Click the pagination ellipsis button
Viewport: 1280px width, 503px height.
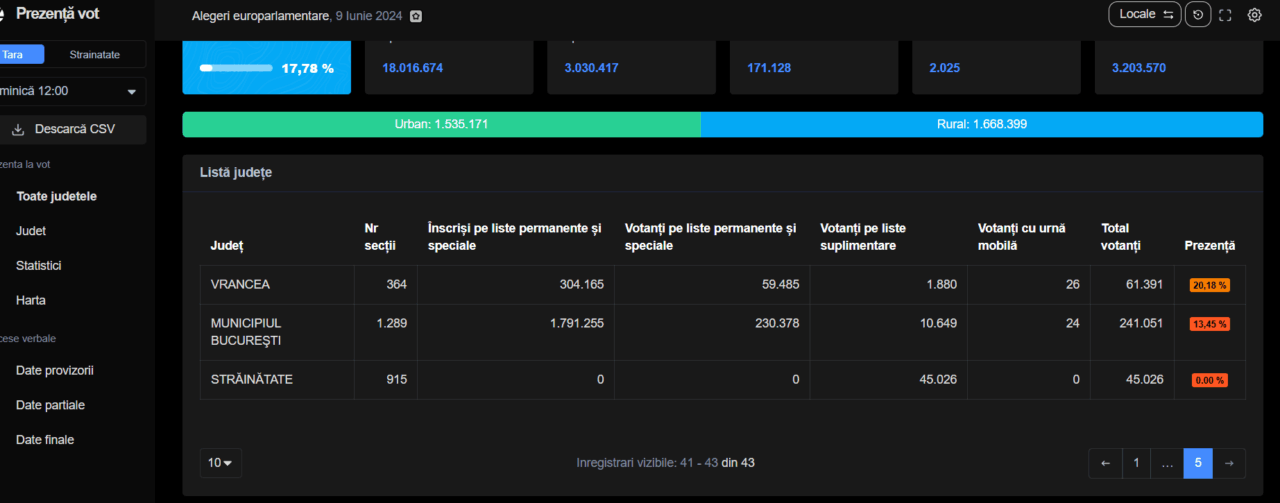[1166, 463]
